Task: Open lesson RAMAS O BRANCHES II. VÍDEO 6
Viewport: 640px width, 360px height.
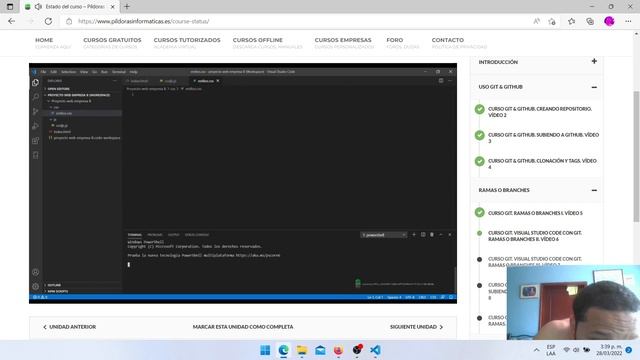Action: (x=535, y=236)
